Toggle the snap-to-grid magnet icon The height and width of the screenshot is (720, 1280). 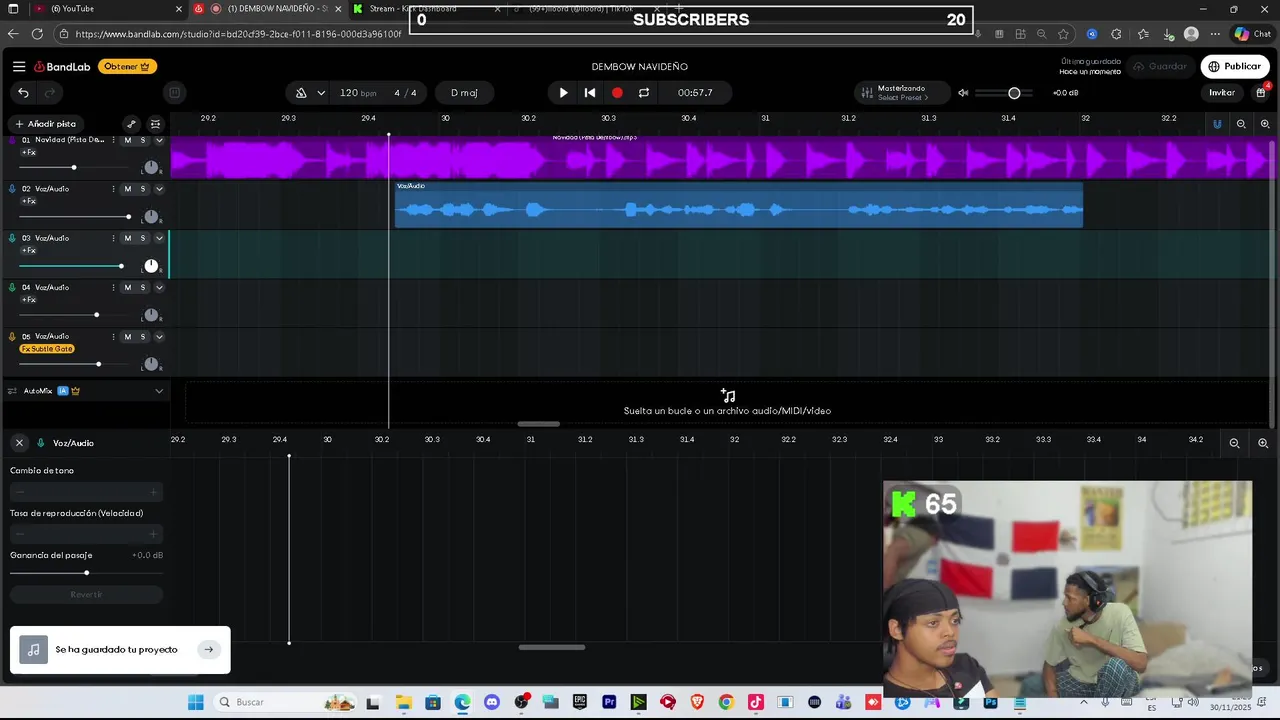[x=1217, y=124]
